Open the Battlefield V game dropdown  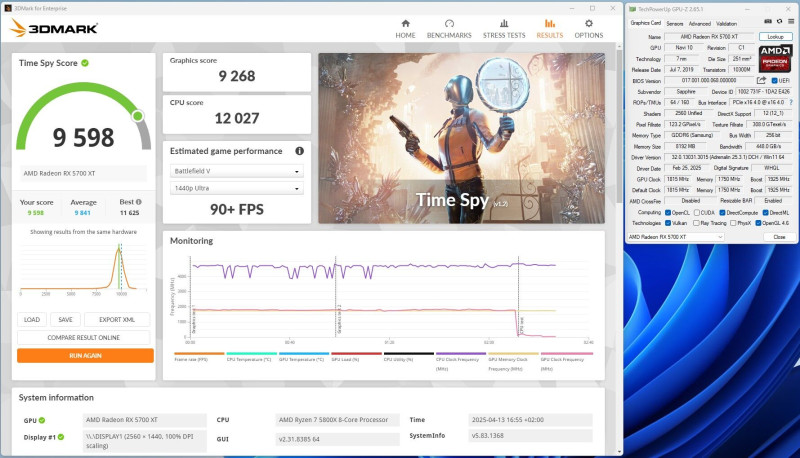click(237, 171)
